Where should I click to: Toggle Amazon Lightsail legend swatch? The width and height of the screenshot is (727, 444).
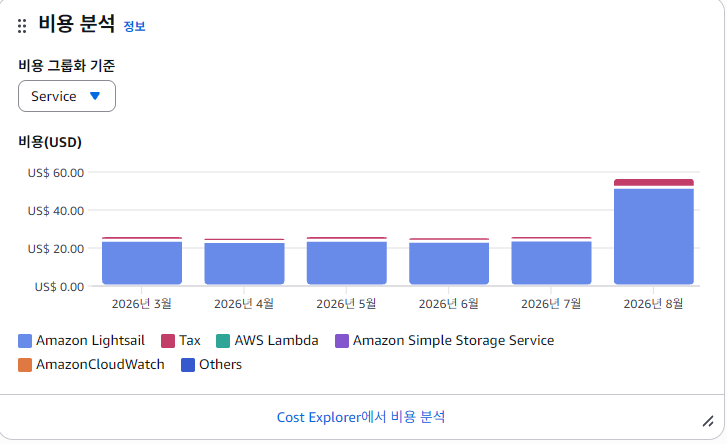pos(25,341)
